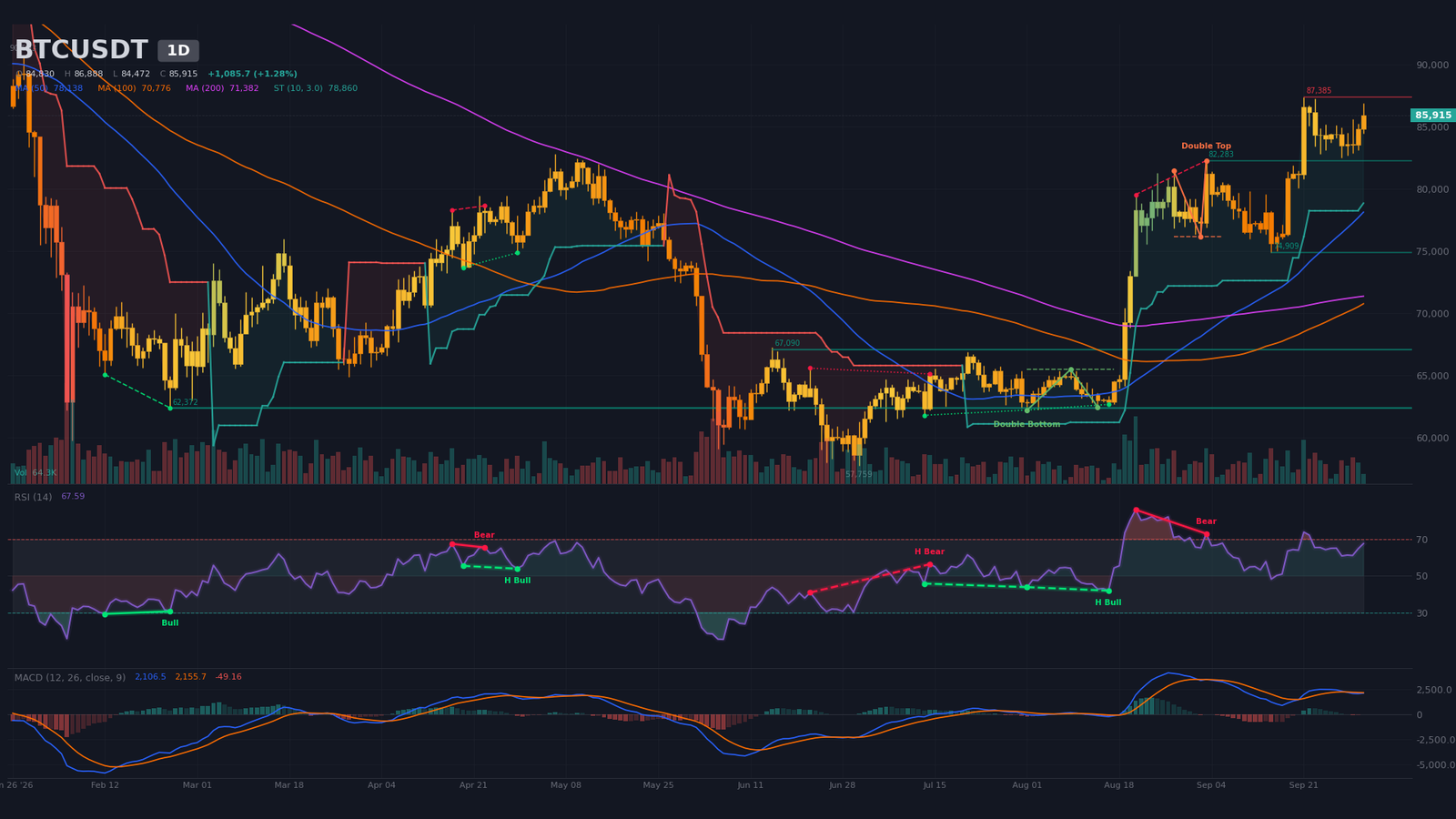Click the close value C 85,915
Image resolution: width=1456 pixels, height=819 pixels.
(x=178, y=74)
